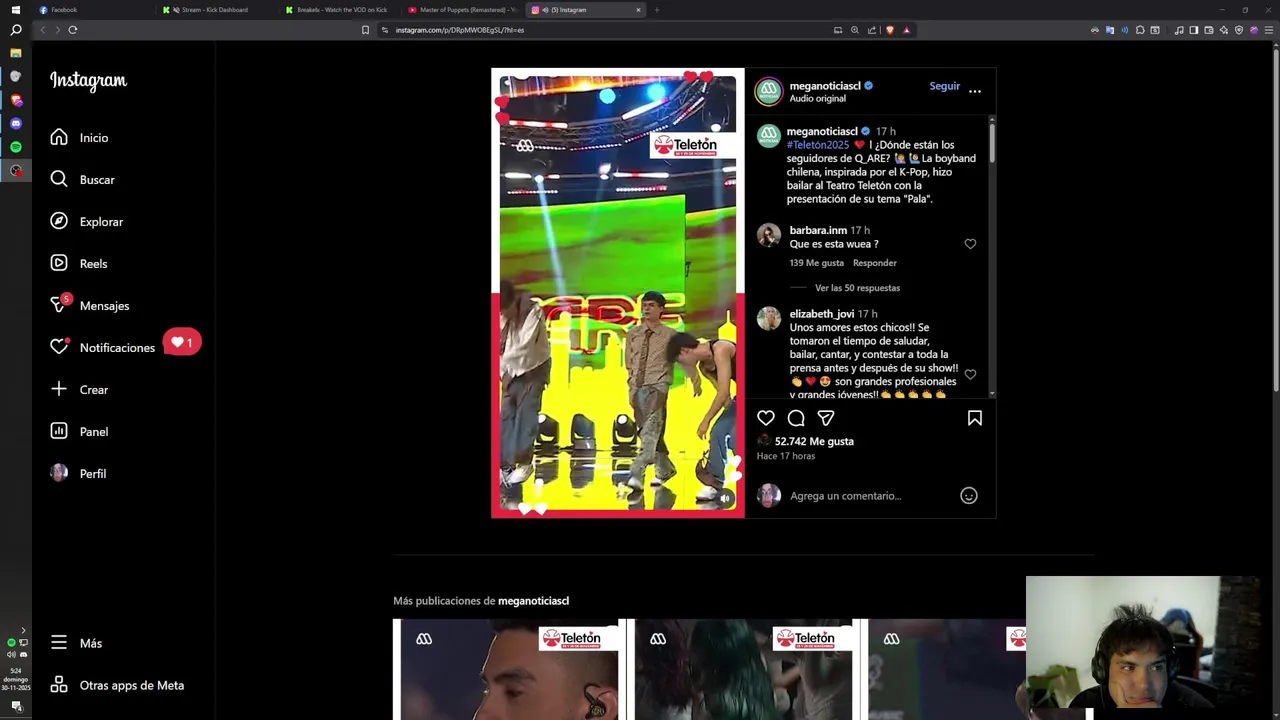Like the post with heart icon
The width and height of the screenshot is (1280, 720).
click(766, 418)
